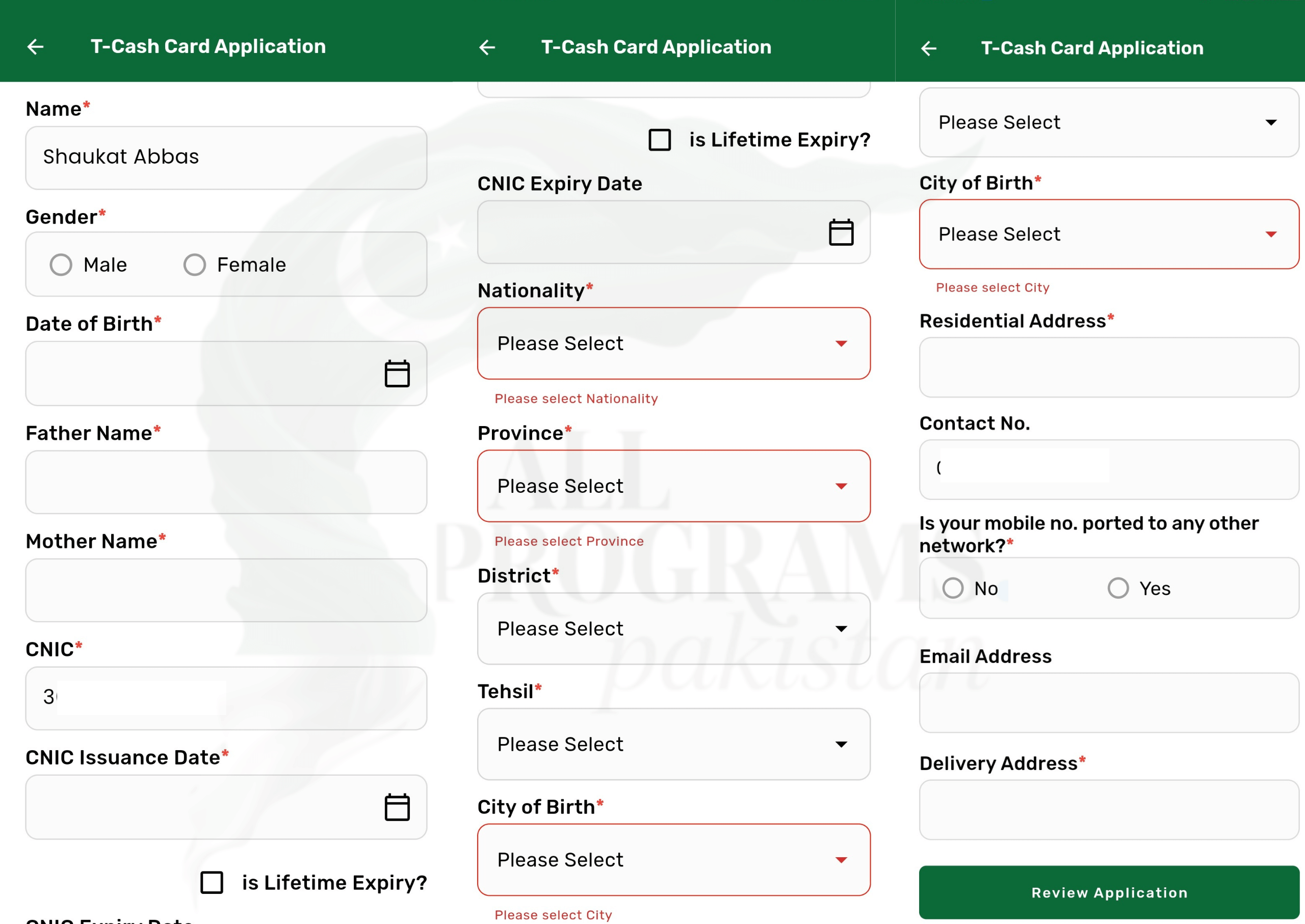Viewport: 1305px width, 924px height.
Task: Expand the Province dropdown
Action: 673,486
